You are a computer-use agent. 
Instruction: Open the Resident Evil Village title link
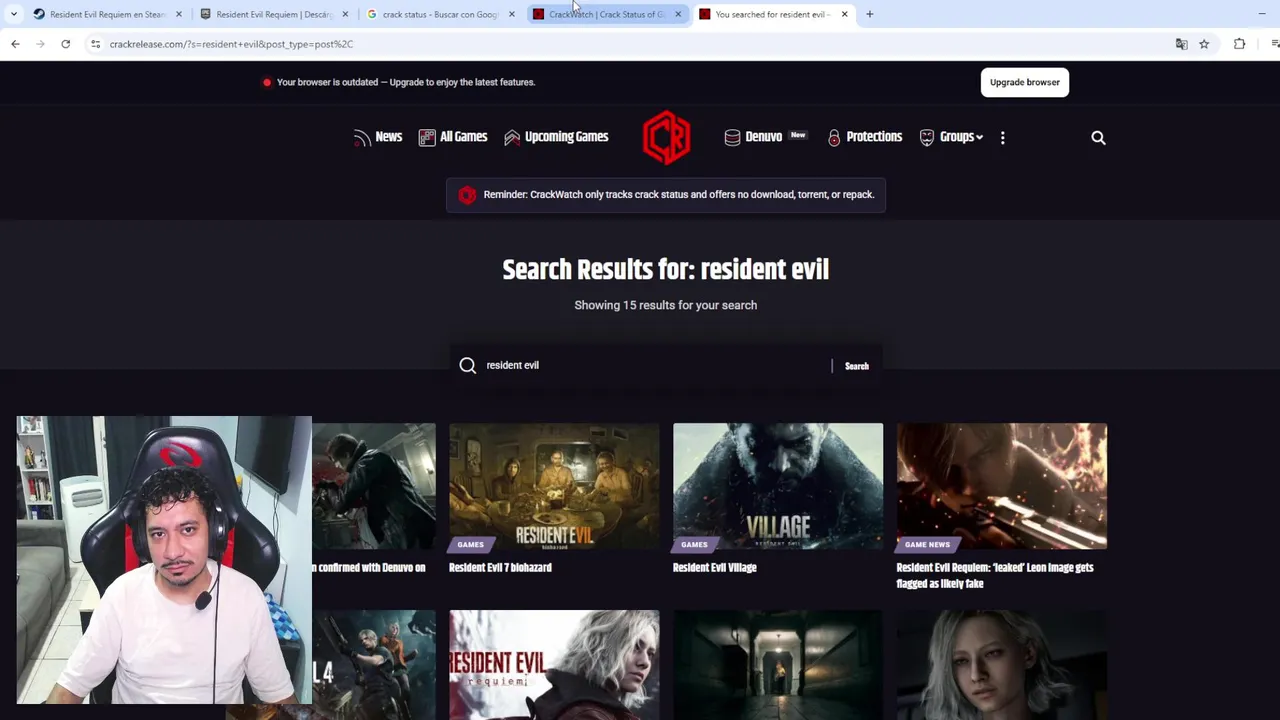(x=714, y=567)
